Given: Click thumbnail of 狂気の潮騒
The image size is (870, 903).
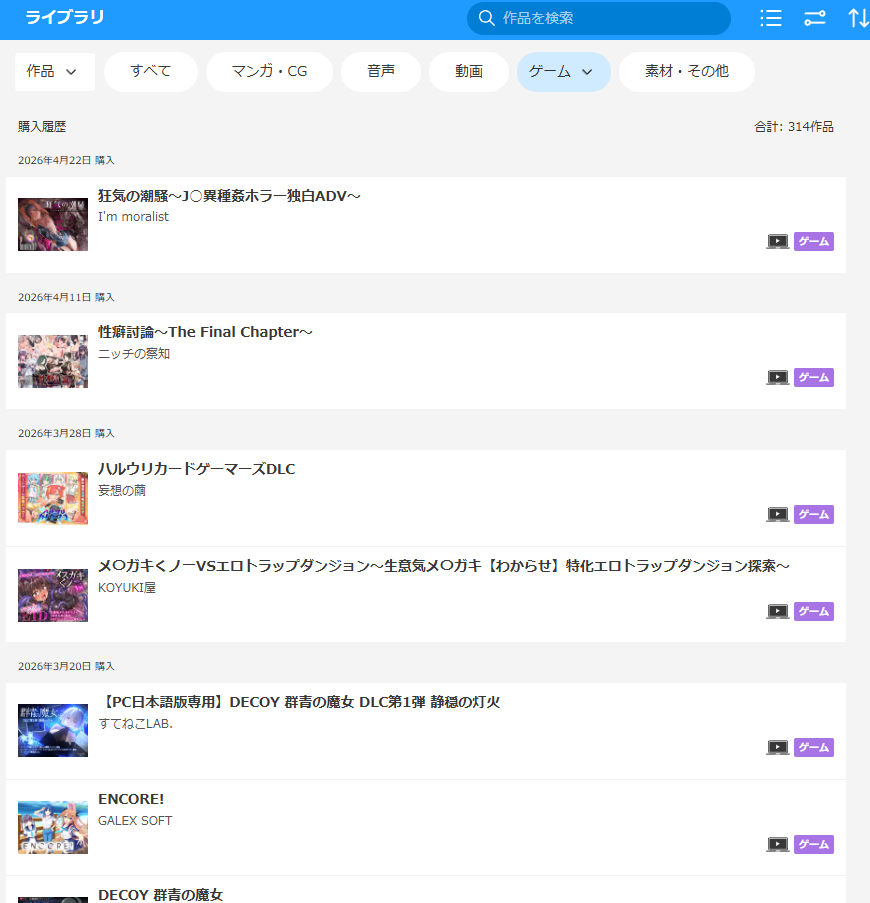Looking at the screenshot, I should tap(53, 225).
